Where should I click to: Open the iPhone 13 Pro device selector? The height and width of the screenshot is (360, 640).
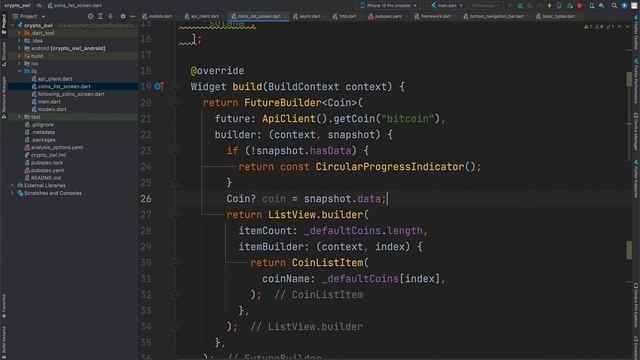click(389, 6)
